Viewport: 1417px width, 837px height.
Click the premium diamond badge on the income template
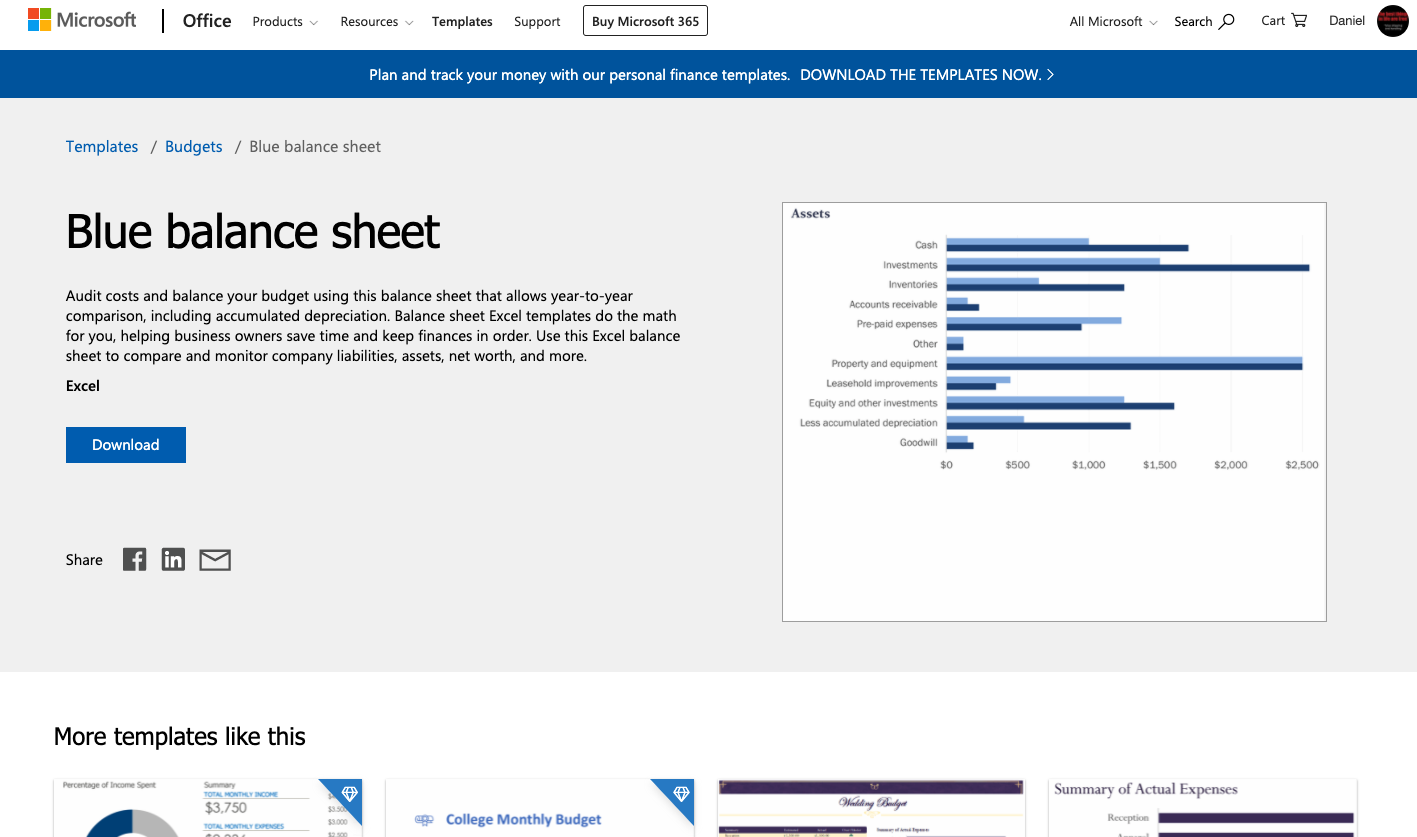tap(348, 794)
